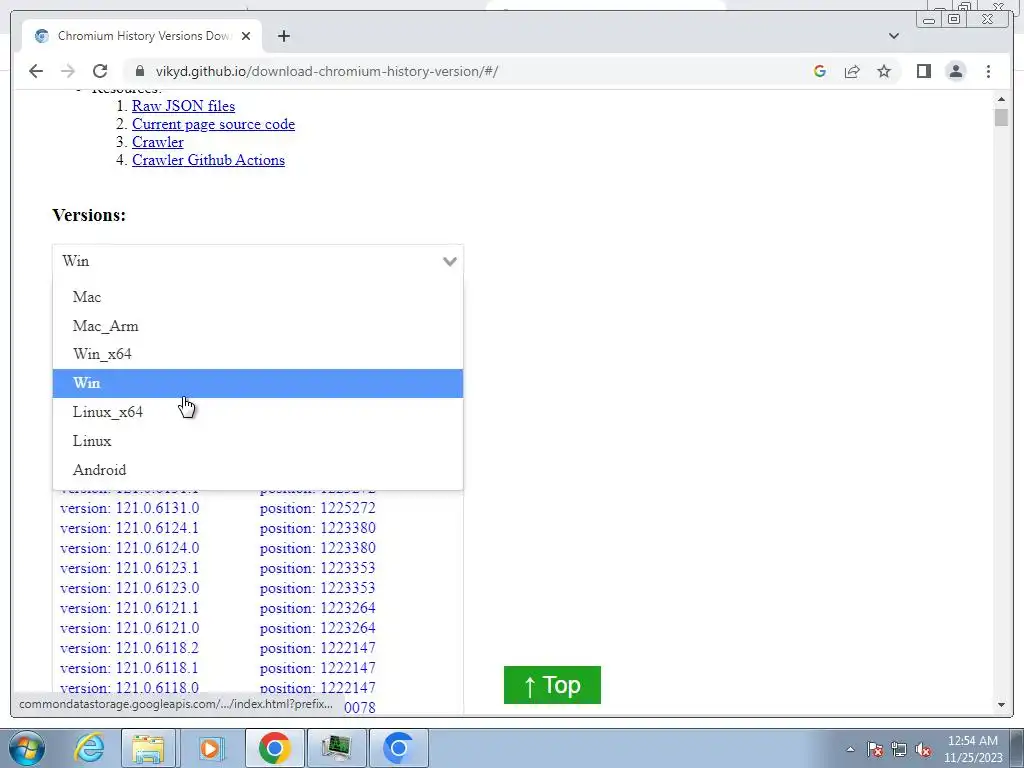This screenshot has height=768, width=1024.
Task: Choose Mac from platform list
Action: 258,296
